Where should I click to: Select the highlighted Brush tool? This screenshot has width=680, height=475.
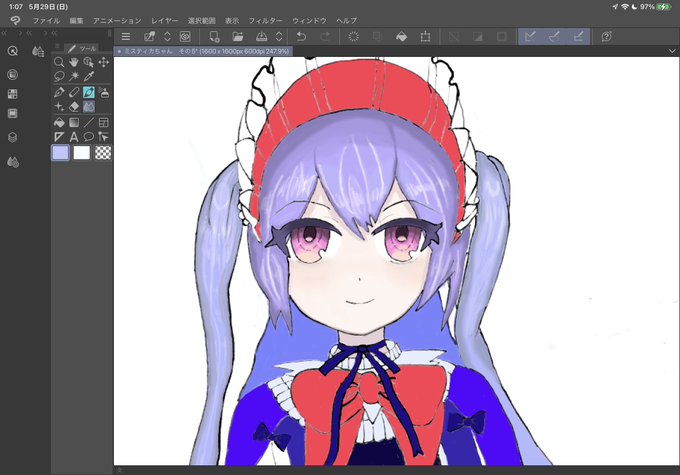click(x=88, y=92)
